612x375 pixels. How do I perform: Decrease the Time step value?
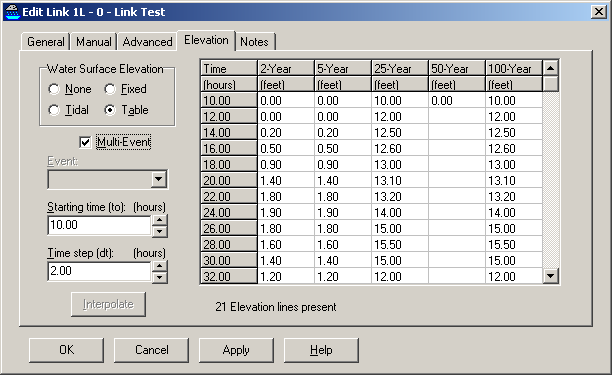(159, 277)
